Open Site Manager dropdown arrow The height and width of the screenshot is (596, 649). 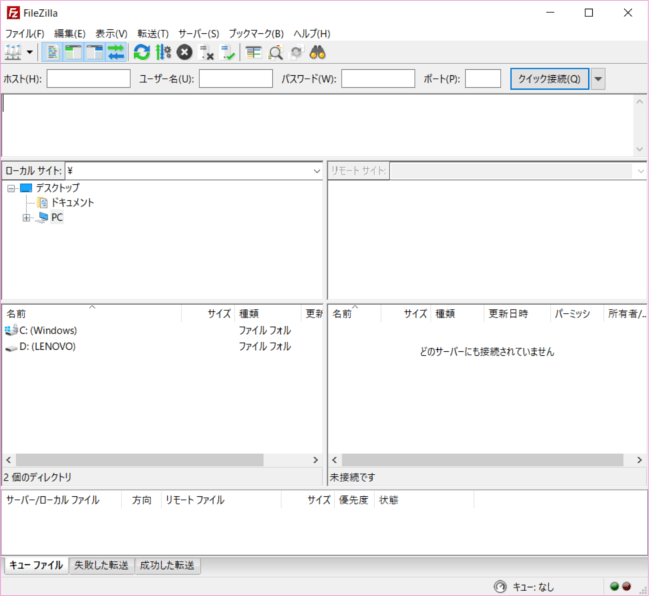(30, 53)
